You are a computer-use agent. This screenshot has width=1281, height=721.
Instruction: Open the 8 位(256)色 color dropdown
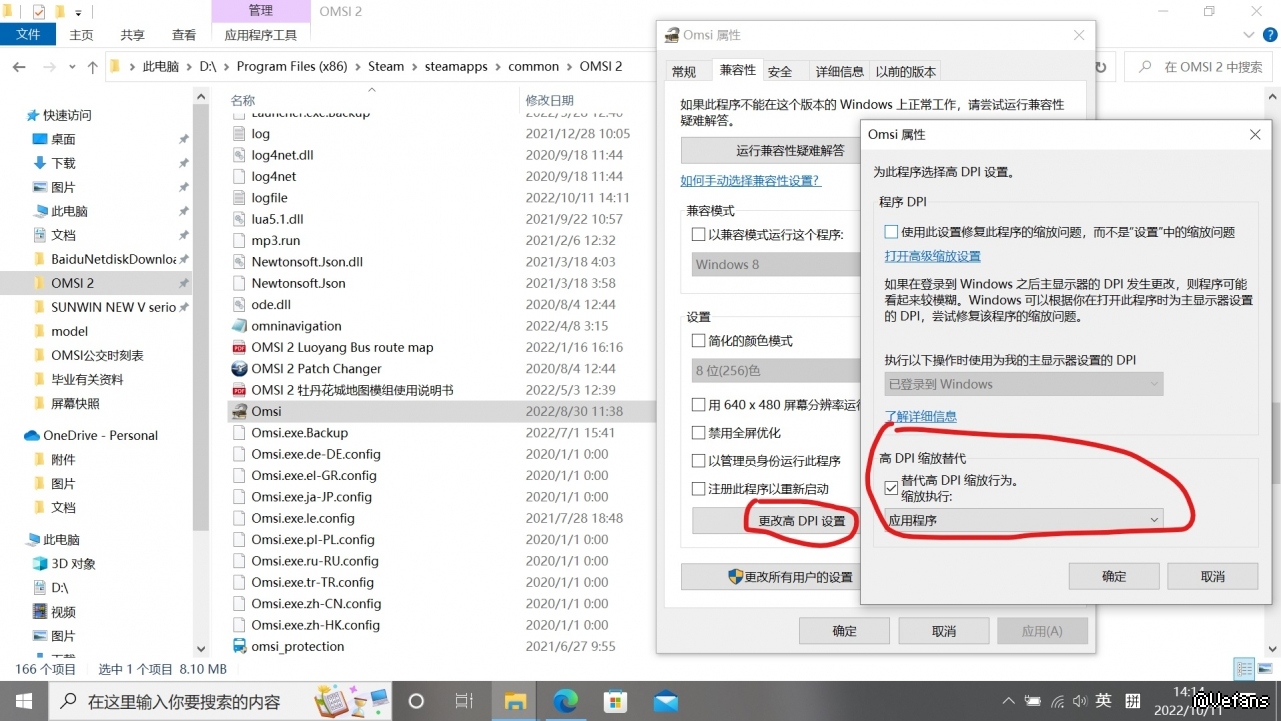pyautogui.click(x=776, y=370)
